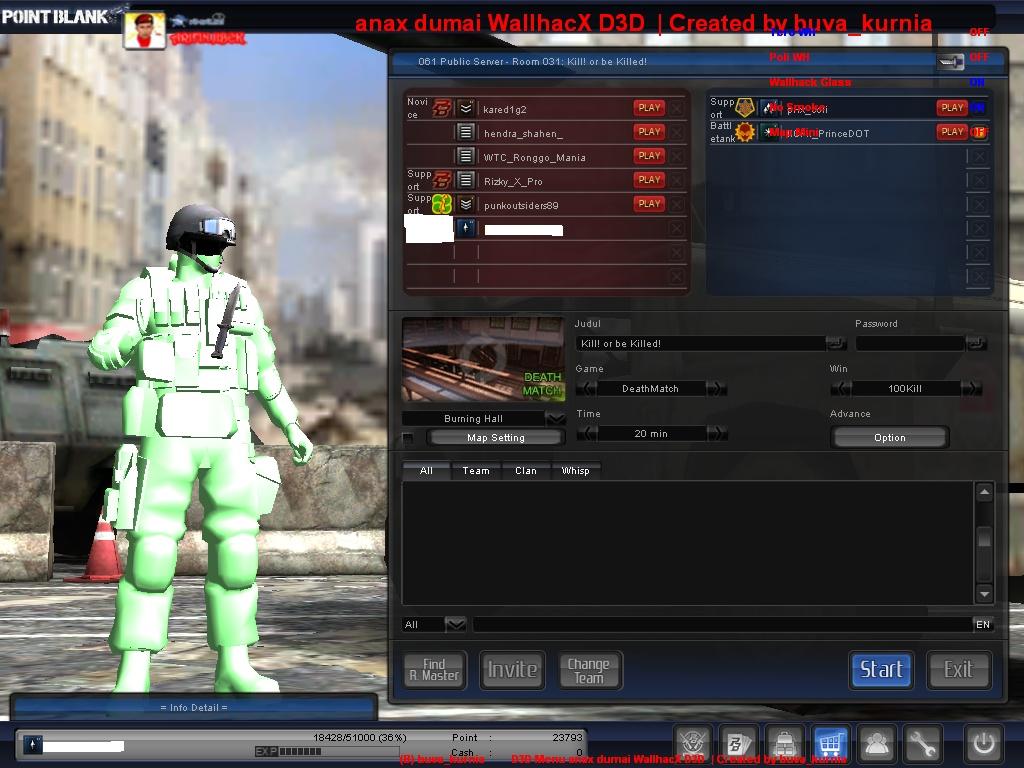This screenshot has width=1024, height=768.
Task: Open the clan emblem icon in the bottom bar
Action: click(x=693, y=743)
